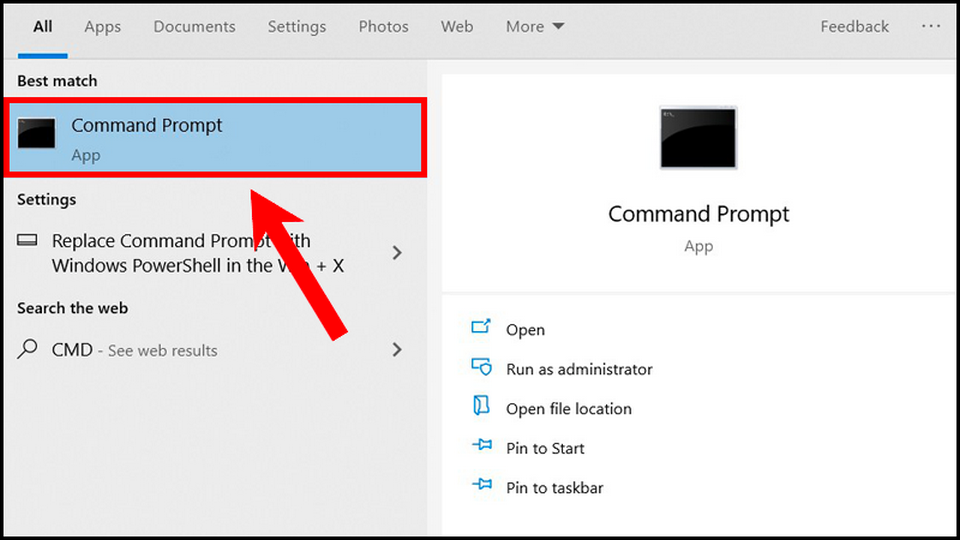Viewport: 960px width, 540px height.
Task: Click the settings icon beside Replace Command Prompt
Action: click(28, 241)
